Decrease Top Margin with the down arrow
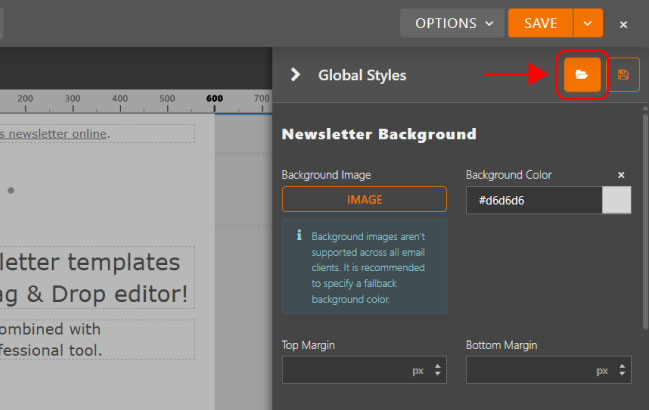Viewport: 650px width, 410px height. (438, 375)
